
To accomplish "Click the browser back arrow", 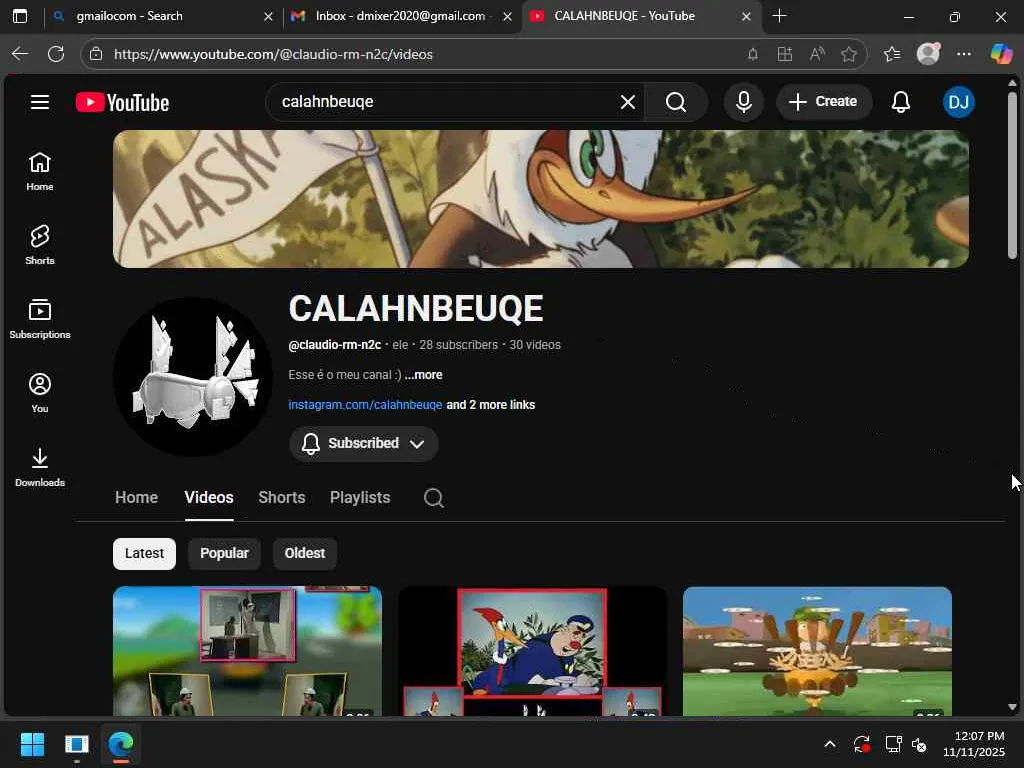I will pyautogui.click(x=20, y=54).
